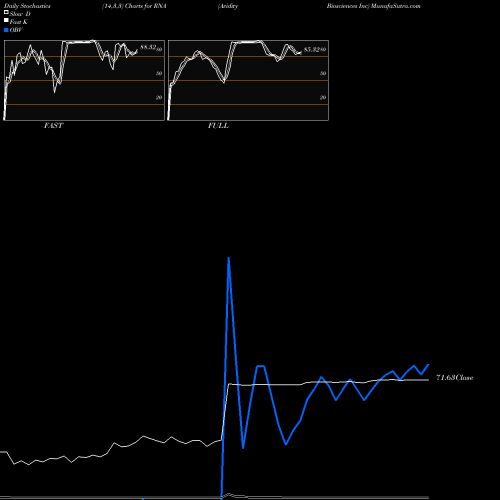
Task: Click the FAST stochastic chart panel
Action: click(x=84, y=80)
